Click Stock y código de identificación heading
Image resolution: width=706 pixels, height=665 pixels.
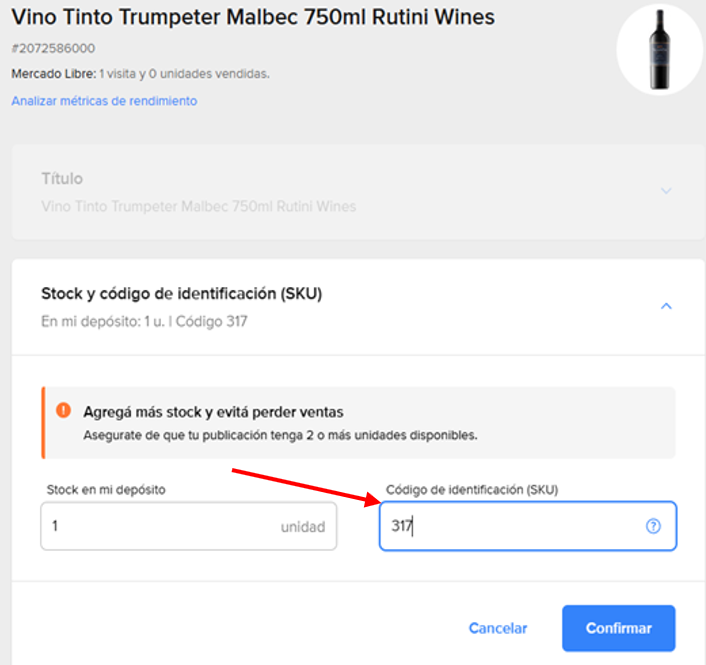coord(181,294)
